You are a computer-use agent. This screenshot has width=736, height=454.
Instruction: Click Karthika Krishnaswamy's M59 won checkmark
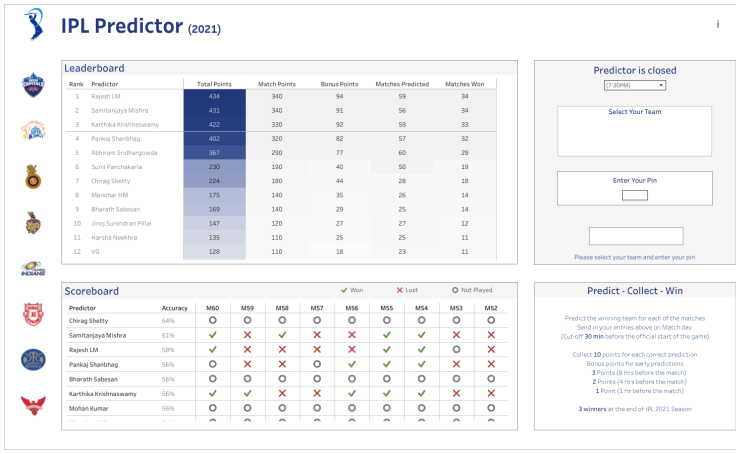click(247, 393)
